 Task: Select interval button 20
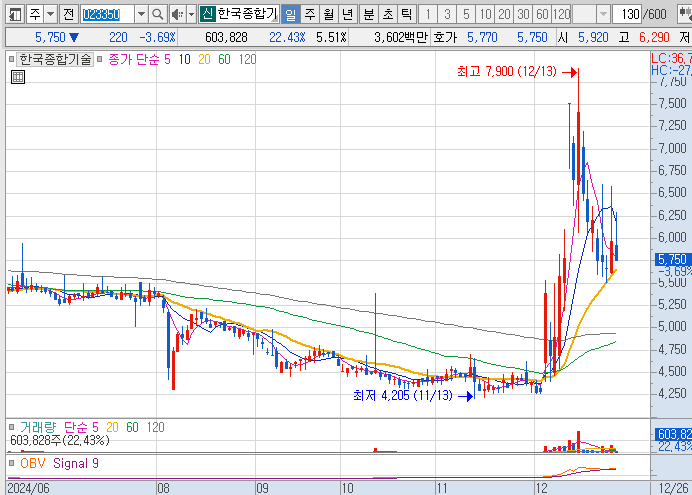504,15
